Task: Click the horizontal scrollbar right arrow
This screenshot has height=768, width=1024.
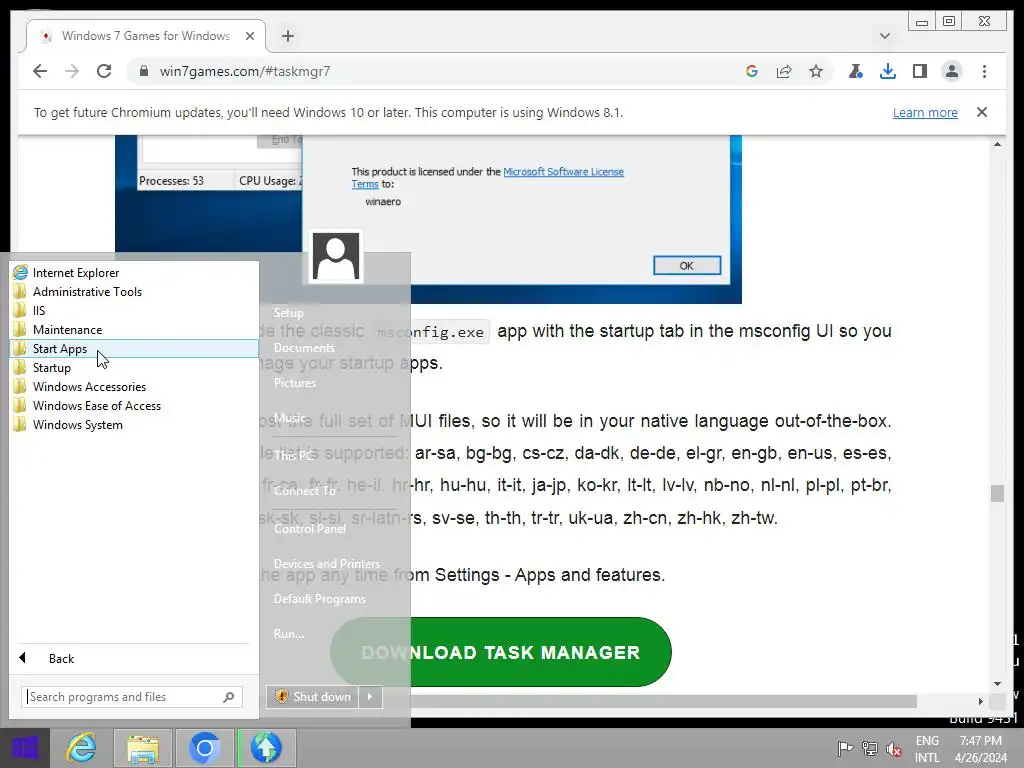Action: (x=980, y=701)
